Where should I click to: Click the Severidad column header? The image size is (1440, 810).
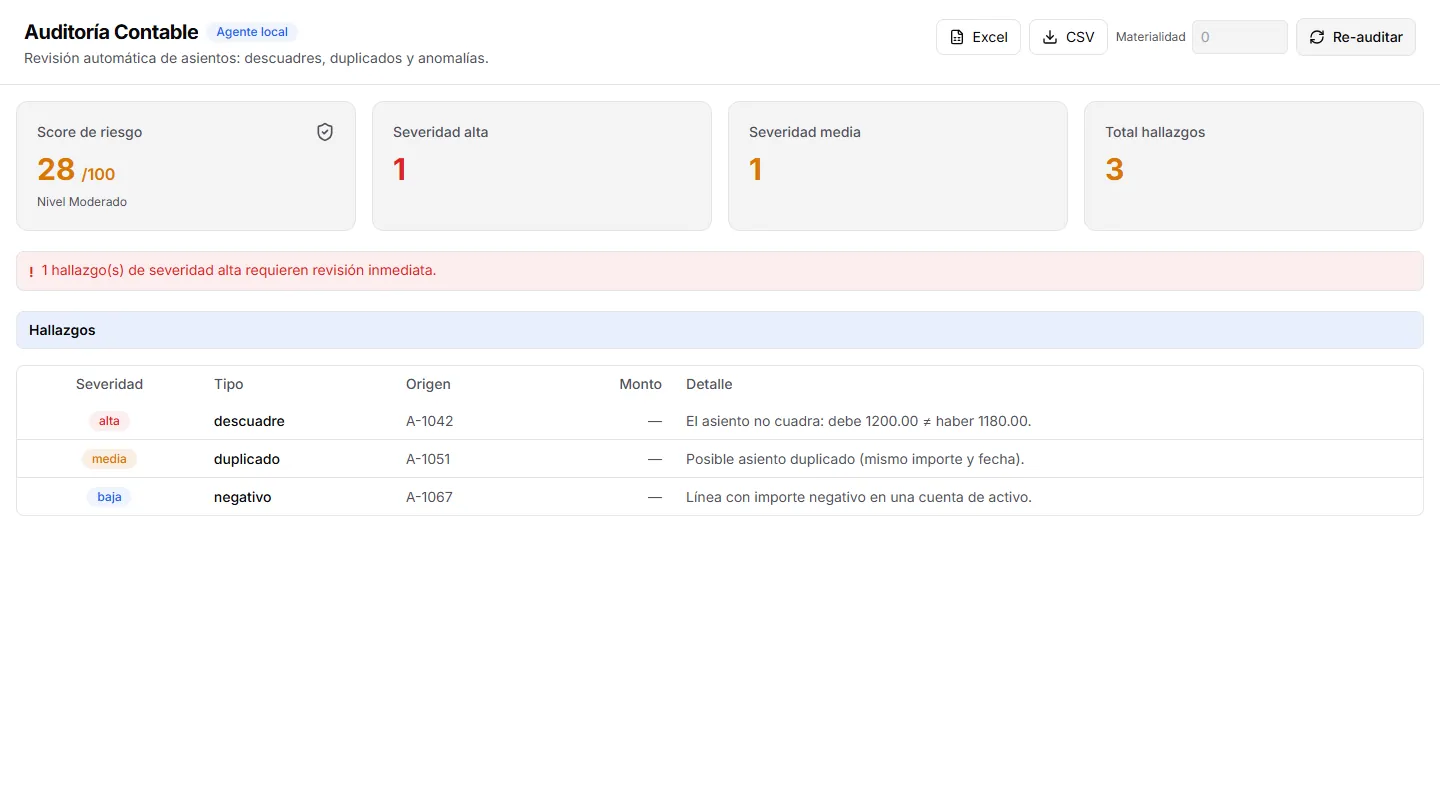click(x=109, y=384)
